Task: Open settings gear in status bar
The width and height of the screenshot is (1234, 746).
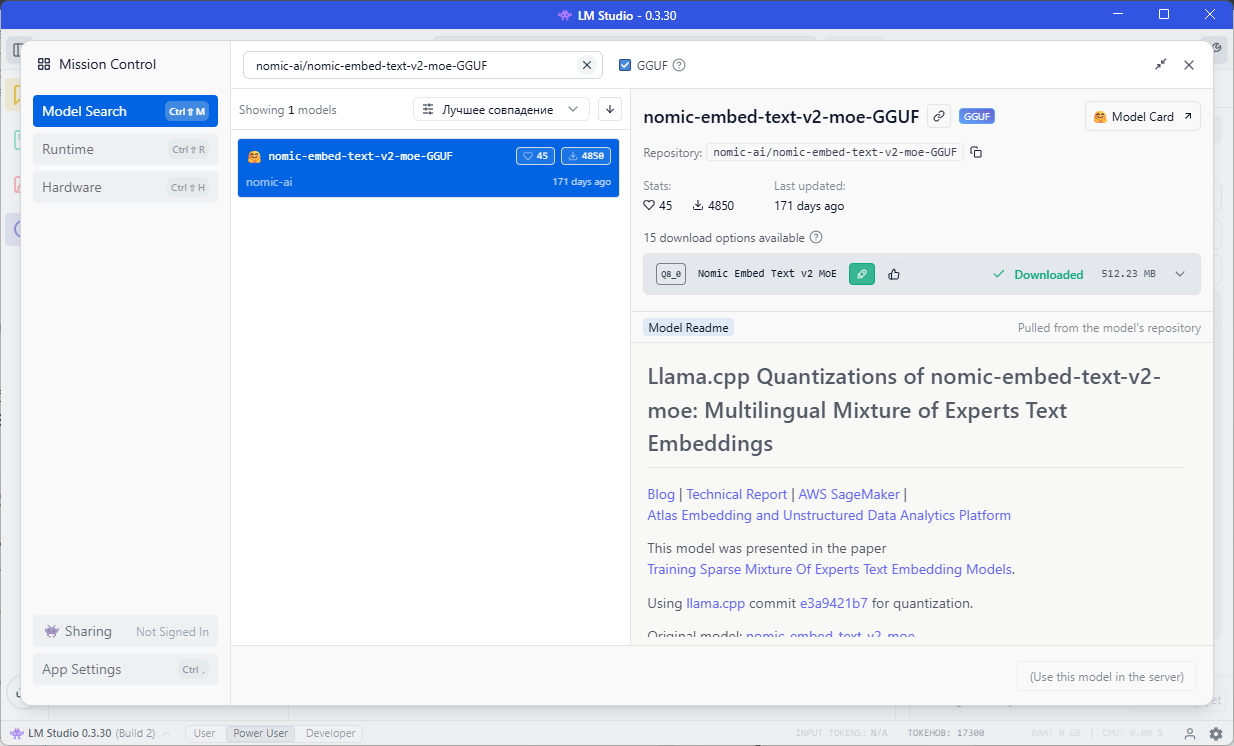Action: pos(1216,733)
